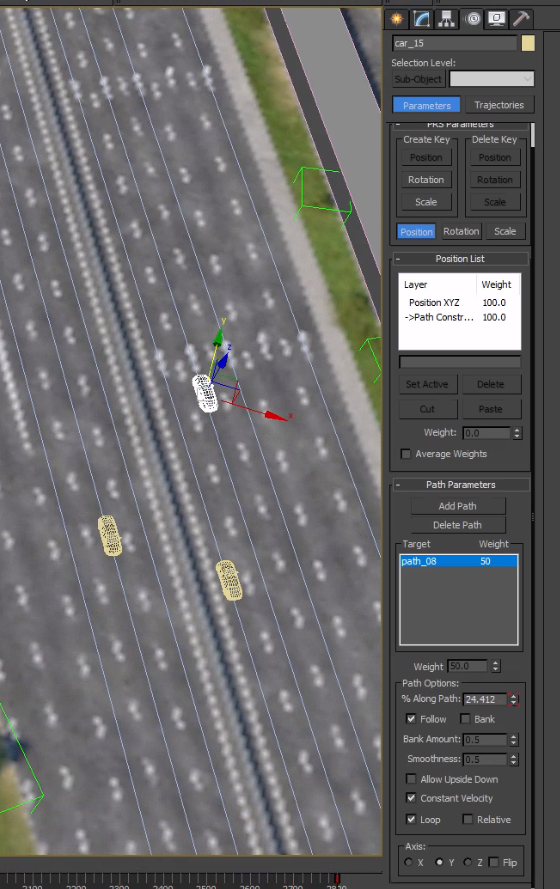Delete the Position key
560x889 pixels.
pyautogui.click(x=495, y=158)
